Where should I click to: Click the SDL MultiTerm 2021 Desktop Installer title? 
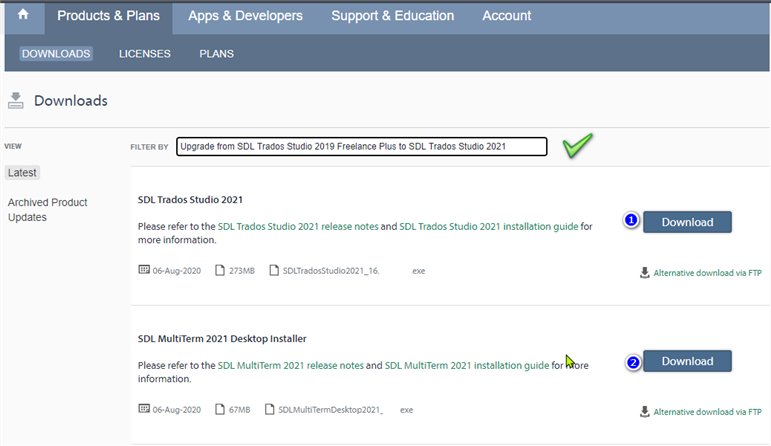pyautogui.click(x=222, y=339)
